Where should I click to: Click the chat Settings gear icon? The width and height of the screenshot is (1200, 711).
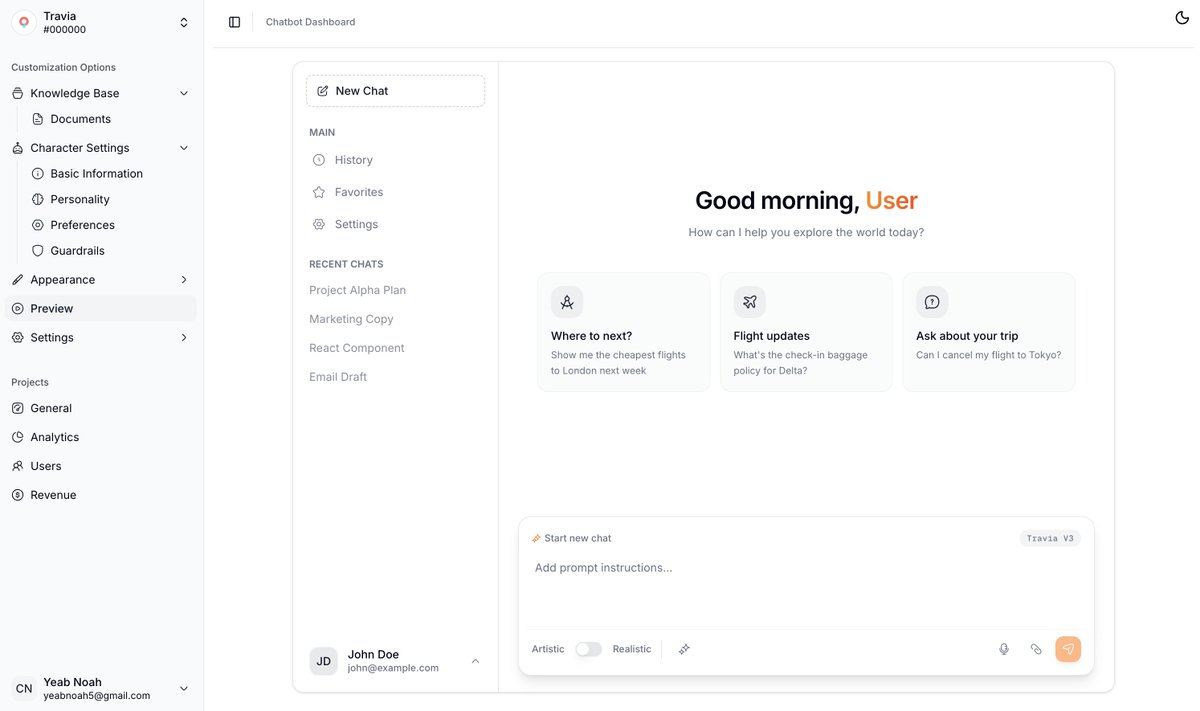tap(319, 224)
